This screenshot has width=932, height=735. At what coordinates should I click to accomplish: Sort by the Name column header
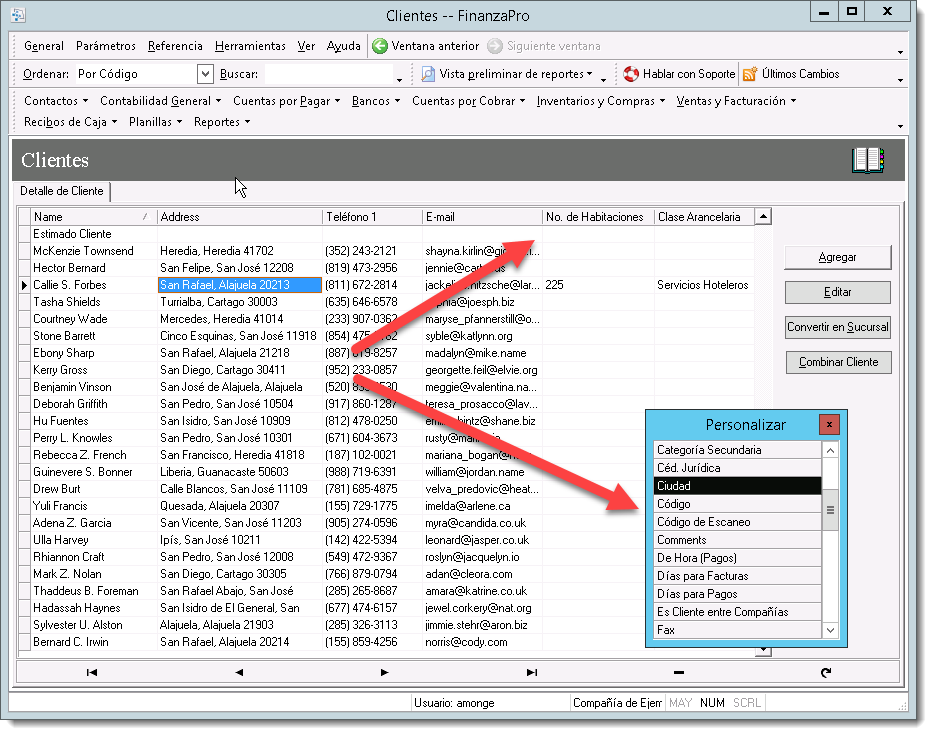pyautogui.click(x=94, y=217)
